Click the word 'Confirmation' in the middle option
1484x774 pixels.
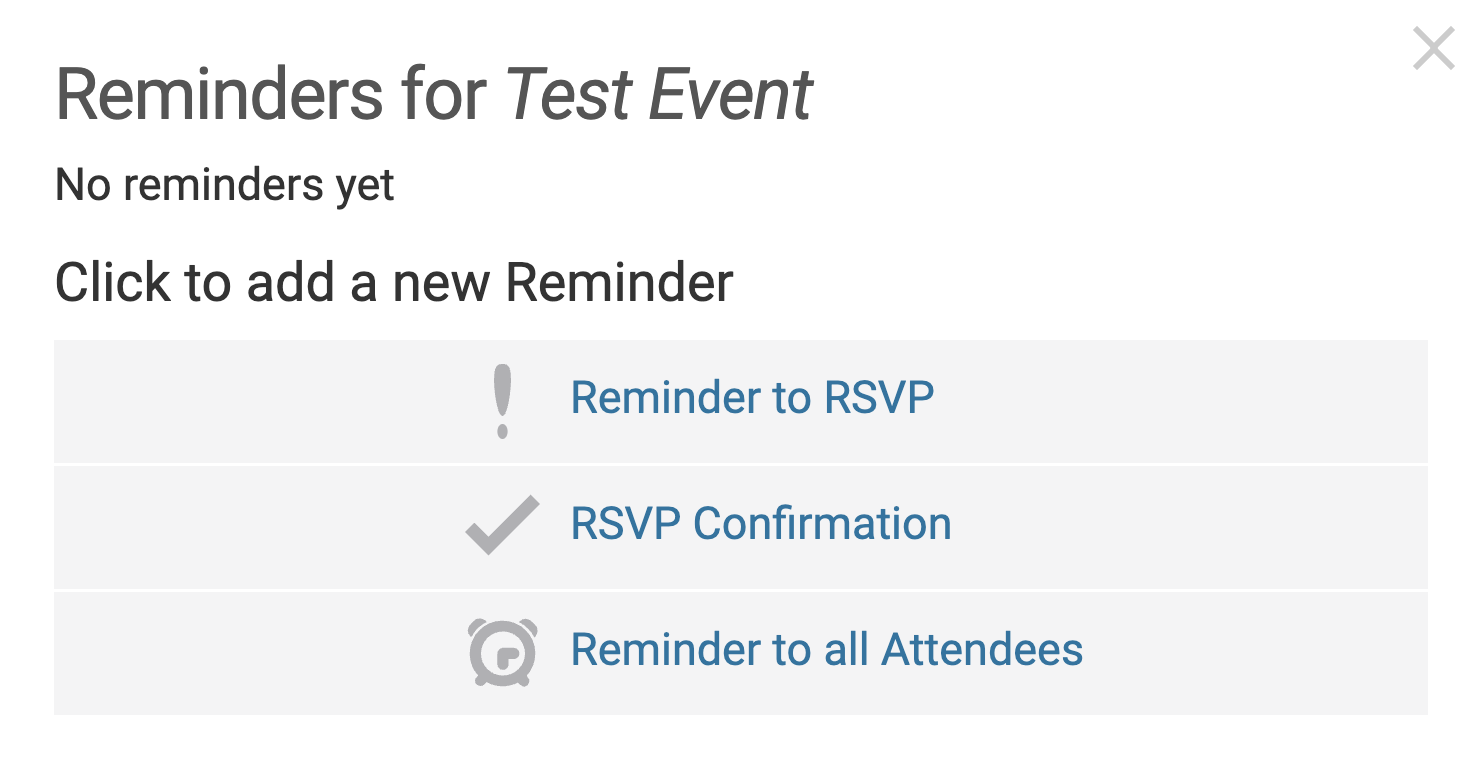[x=822, y=524]
